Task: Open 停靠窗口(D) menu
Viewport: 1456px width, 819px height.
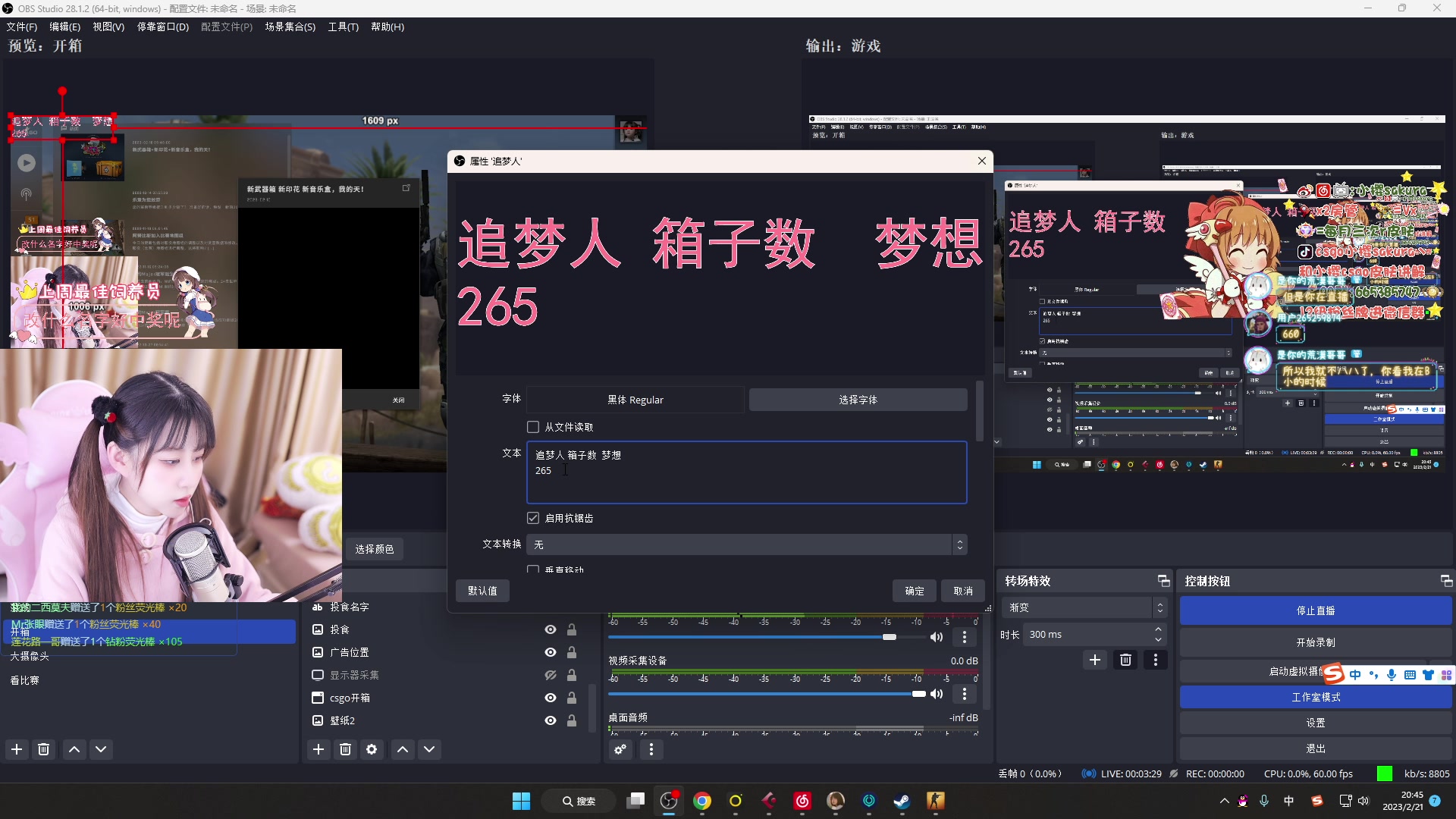Action: coord(162,27)
